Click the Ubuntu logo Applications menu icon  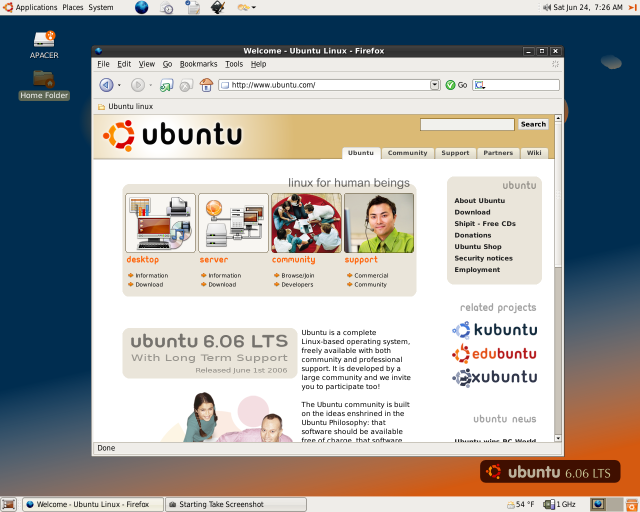(x=8, y=7)
